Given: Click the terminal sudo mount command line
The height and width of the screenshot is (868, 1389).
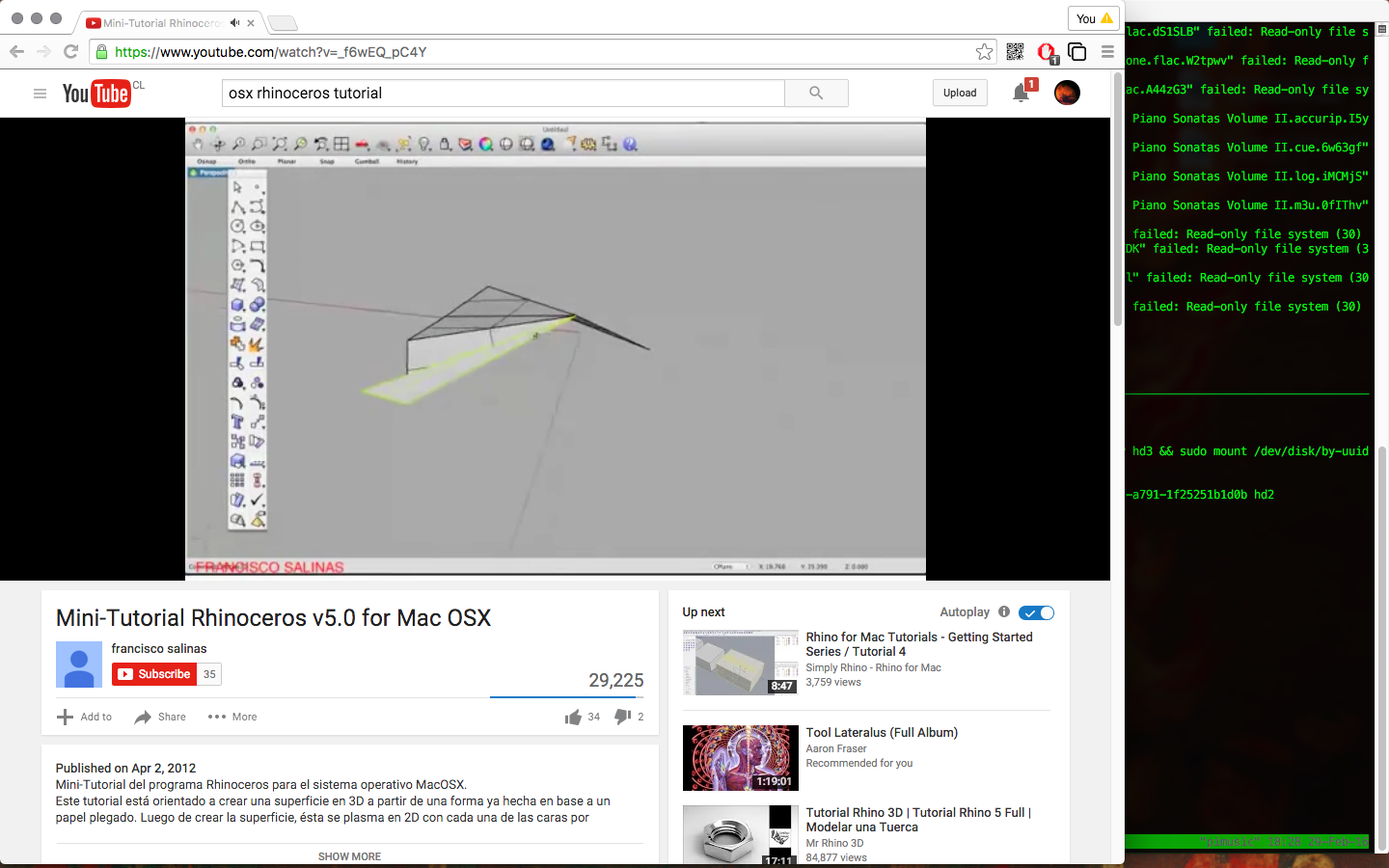Looking at the screenshot, I should 1250,451.
